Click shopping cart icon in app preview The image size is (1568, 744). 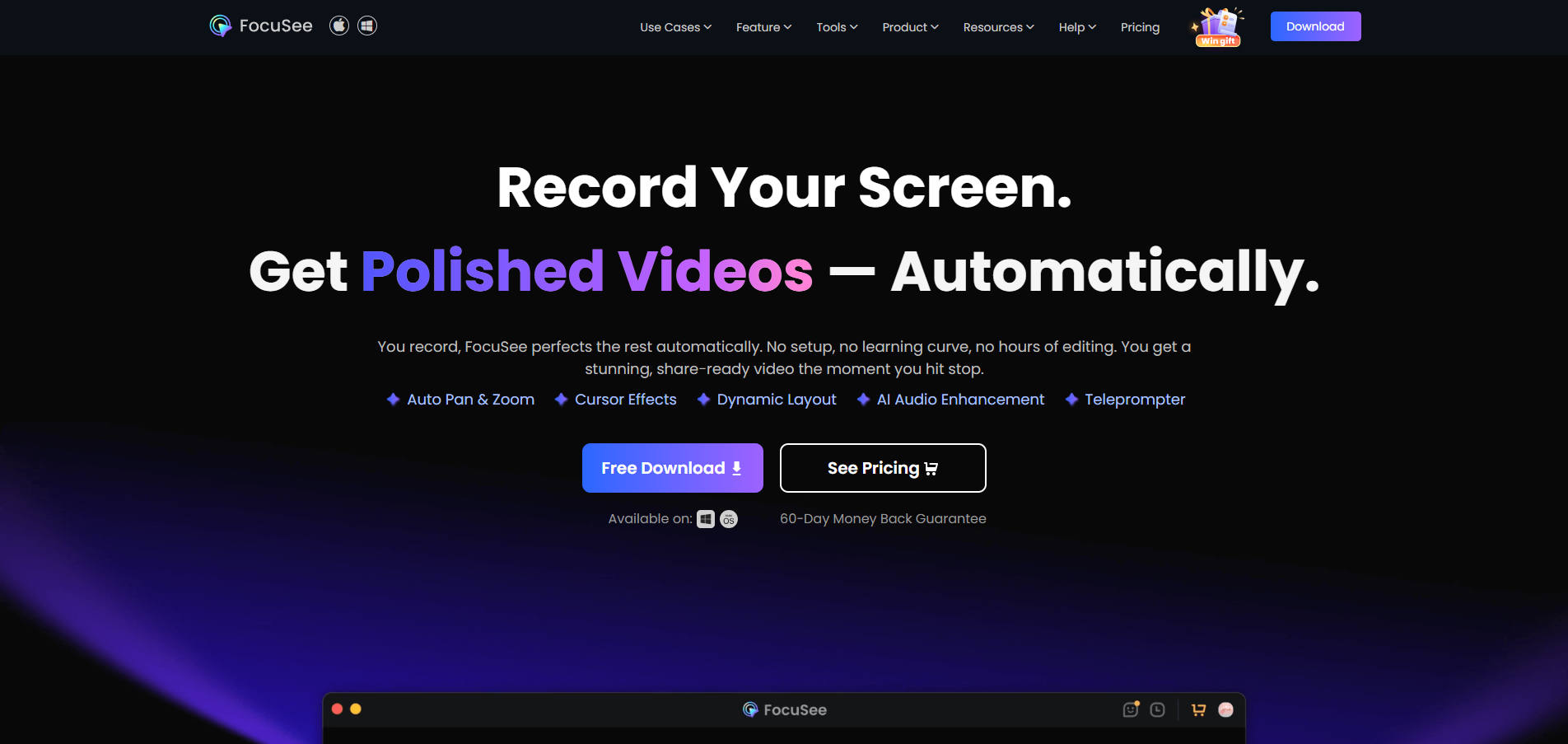pyautogui.click(x=1198, y=709)
